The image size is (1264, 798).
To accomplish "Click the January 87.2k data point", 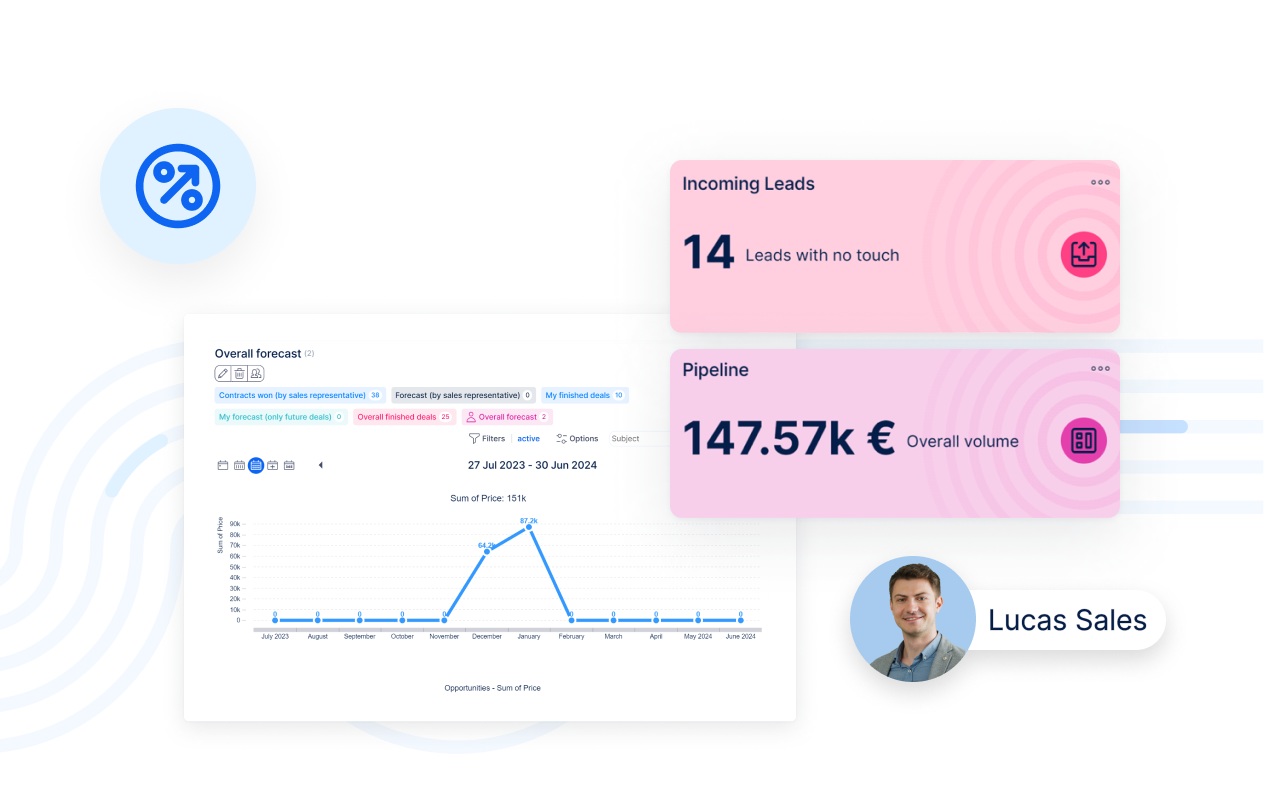I will [x=529, y=527].
